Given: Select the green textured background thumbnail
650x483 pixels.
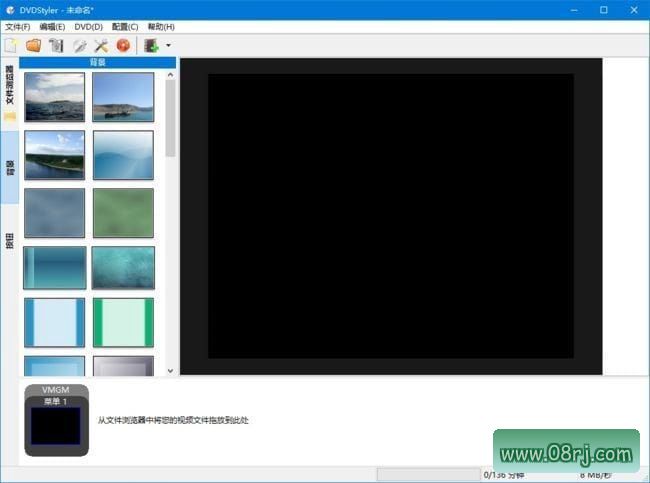Looking at the screenshot, I should (x=123, y=213).
